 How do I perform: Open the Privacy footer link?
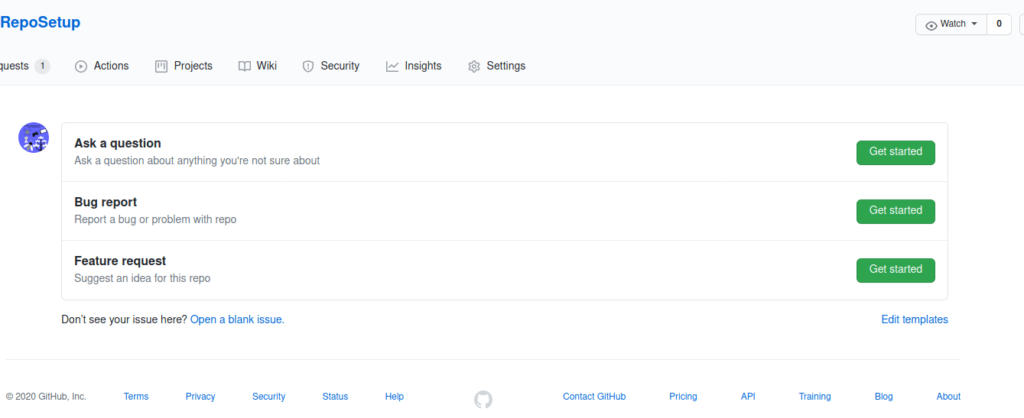coord(200,396)
